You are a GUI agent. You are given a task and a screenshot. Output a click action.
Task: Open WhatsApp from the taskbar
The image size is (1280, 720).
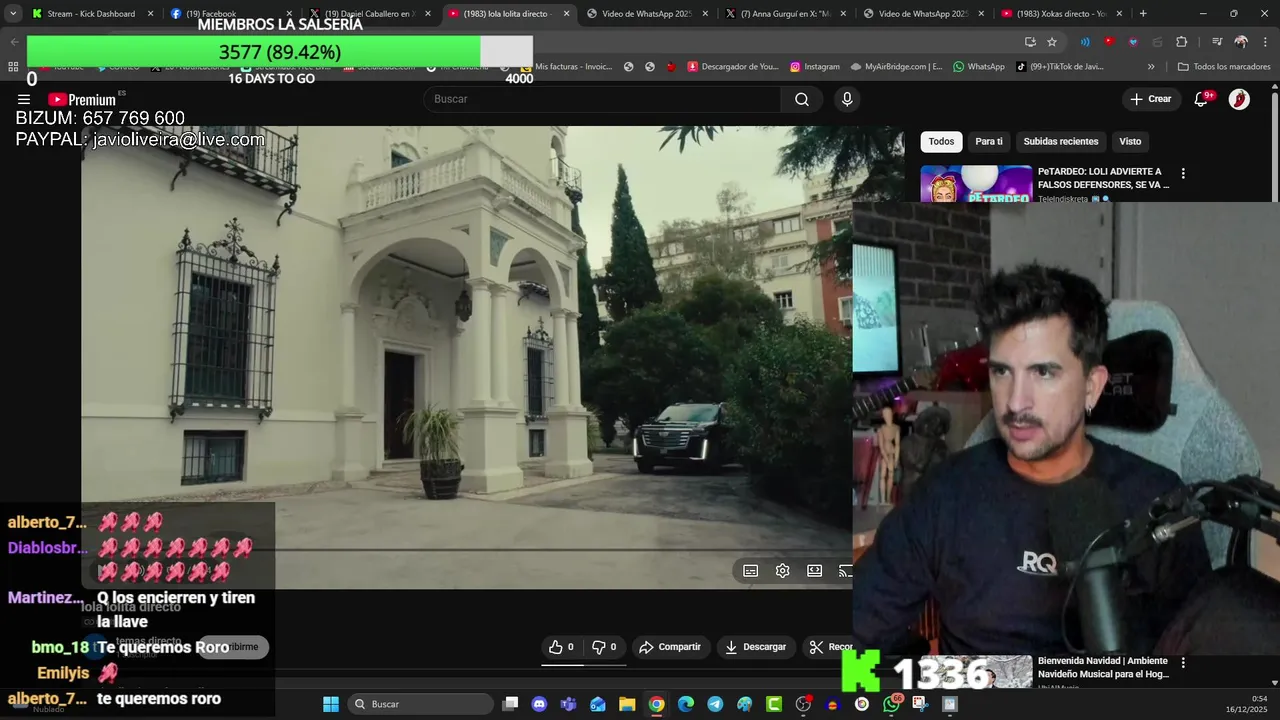coord(891,704)
